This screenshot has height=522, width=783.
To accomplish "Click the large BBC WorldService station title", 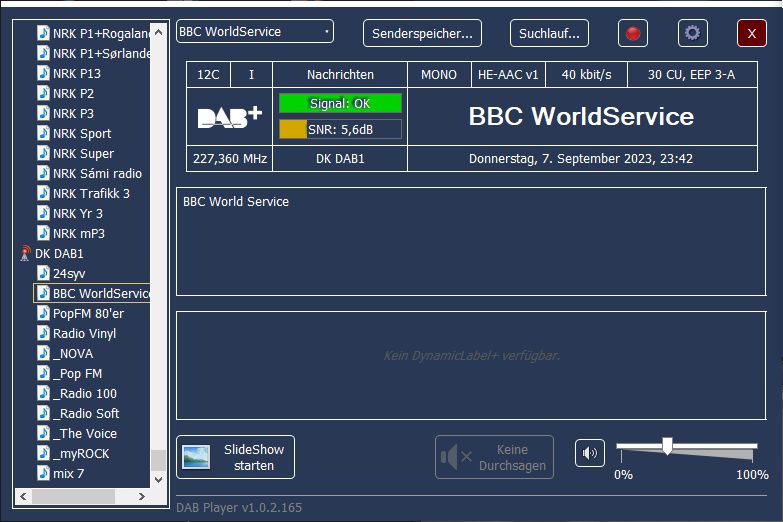I will [581, 116].
